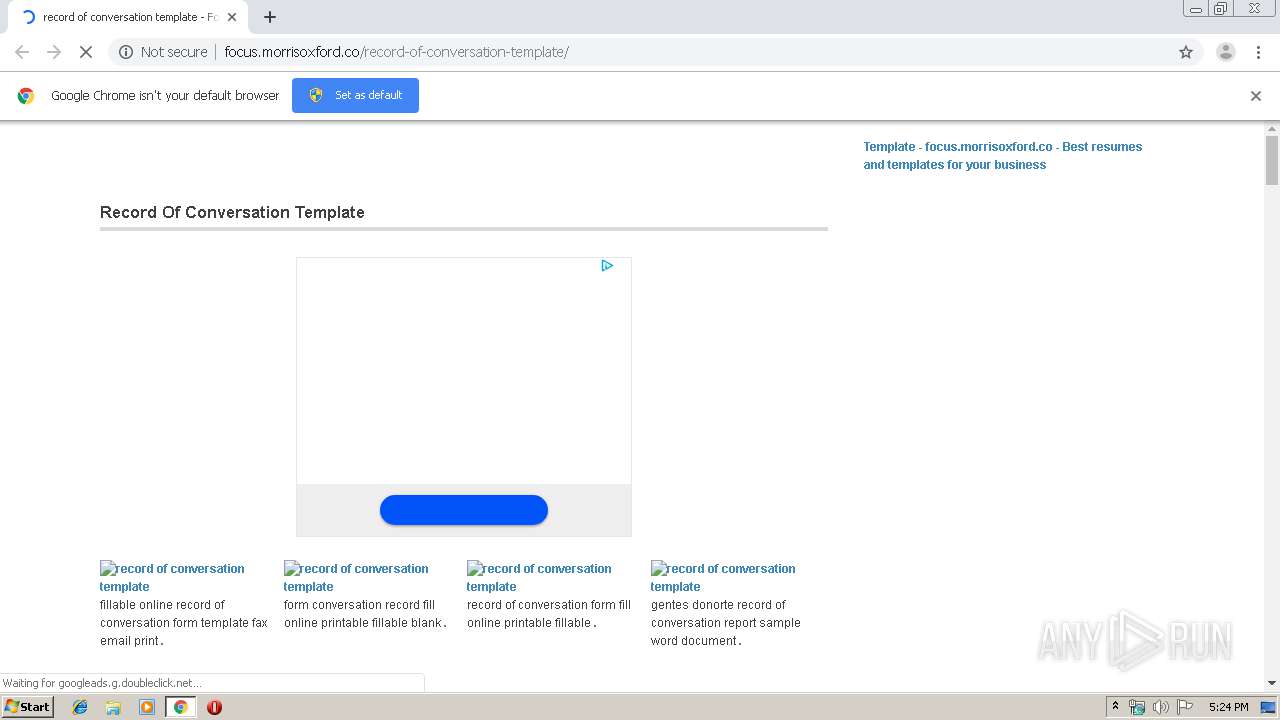
Task: Dismiss the default browser notification bar
Action: pyautogui.click(x=1256, y=96)
